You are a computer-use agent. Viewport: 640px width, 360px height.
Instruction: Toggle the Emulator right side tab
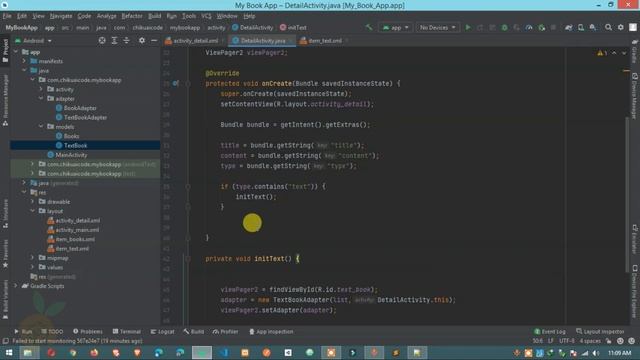pyautogui.click(x=635, y=239)
